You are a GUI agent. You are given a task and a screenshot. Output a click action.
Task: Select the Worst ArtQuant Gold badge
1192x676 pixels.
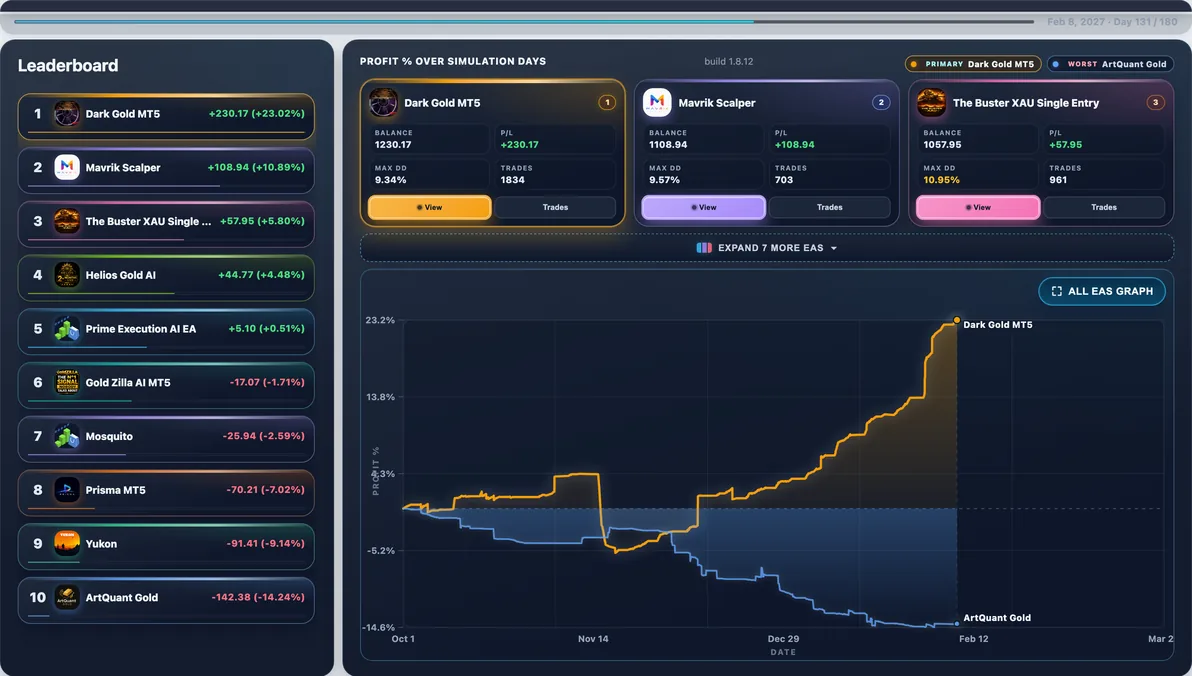pos(1111,65)
